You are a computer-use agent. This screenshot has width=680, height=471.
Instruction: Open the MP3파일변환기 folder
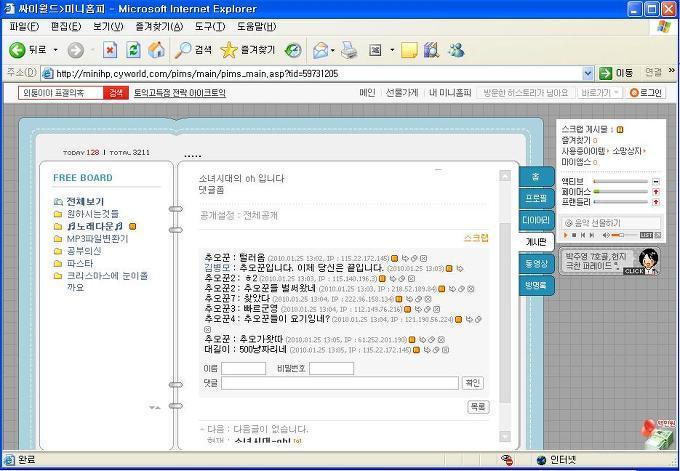pyautogui.click(x=91, y=239)
